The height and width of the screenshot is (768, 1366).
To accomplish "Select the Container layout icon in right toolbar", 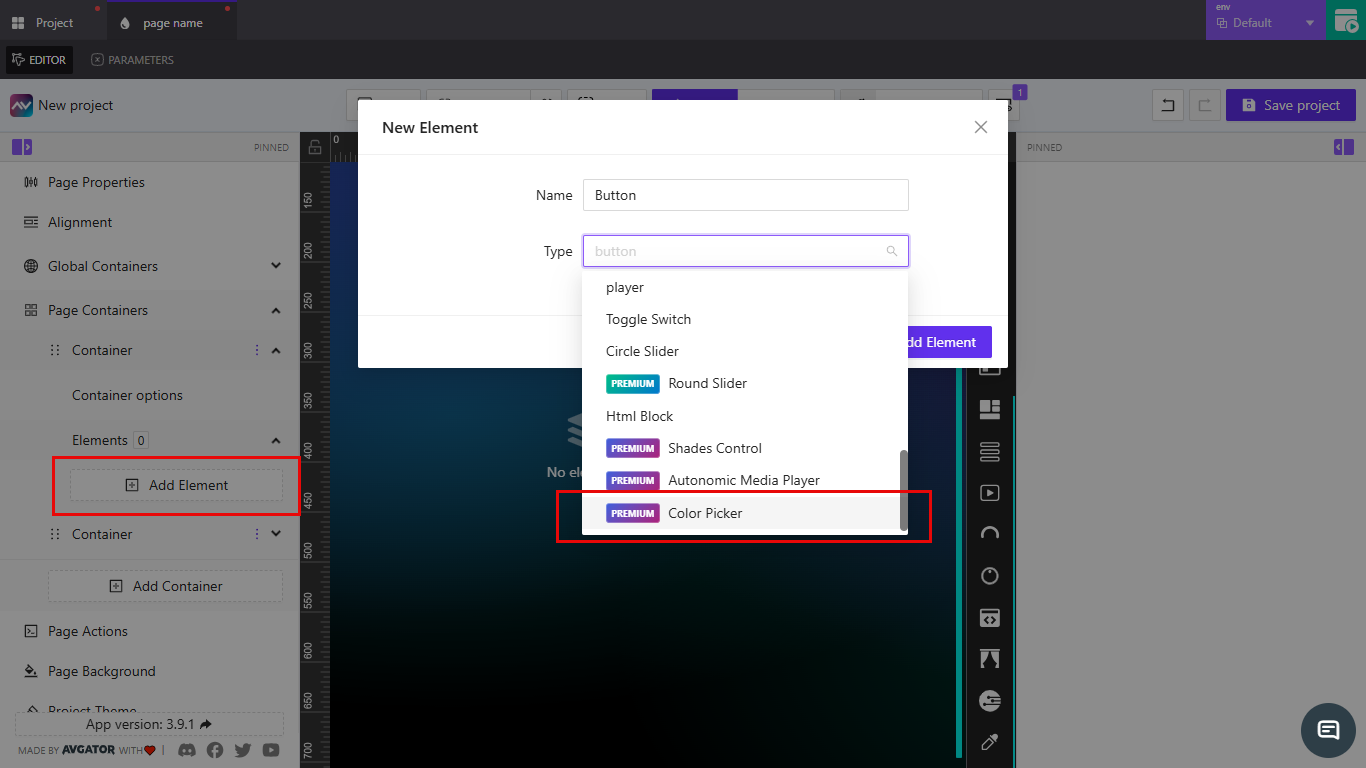I will [989, 409].
